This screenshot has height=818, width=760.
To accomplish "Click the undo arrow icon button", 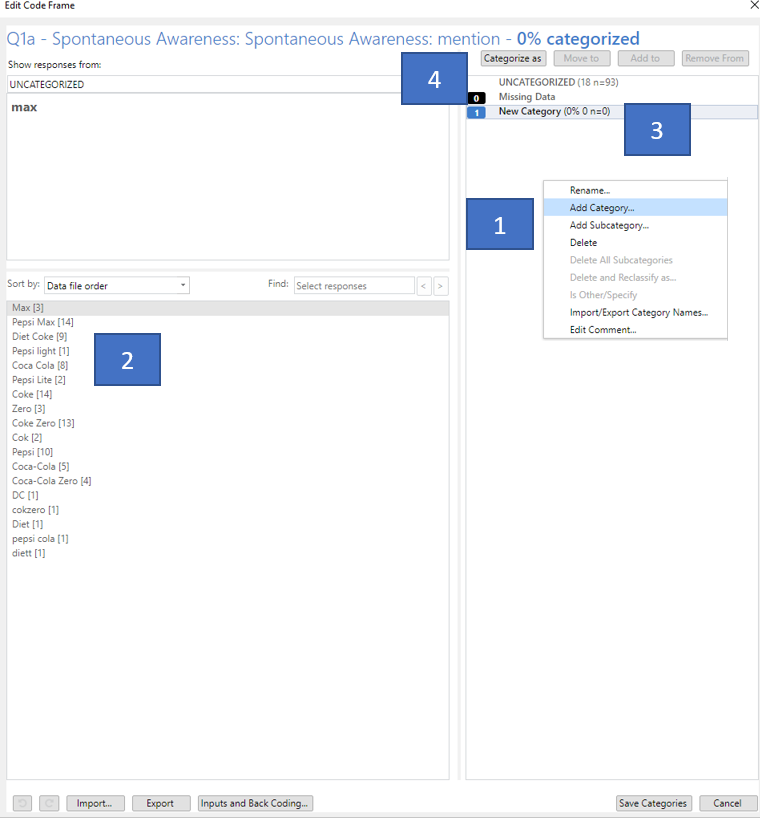I will pyautogui.click(x=22, y=803).
